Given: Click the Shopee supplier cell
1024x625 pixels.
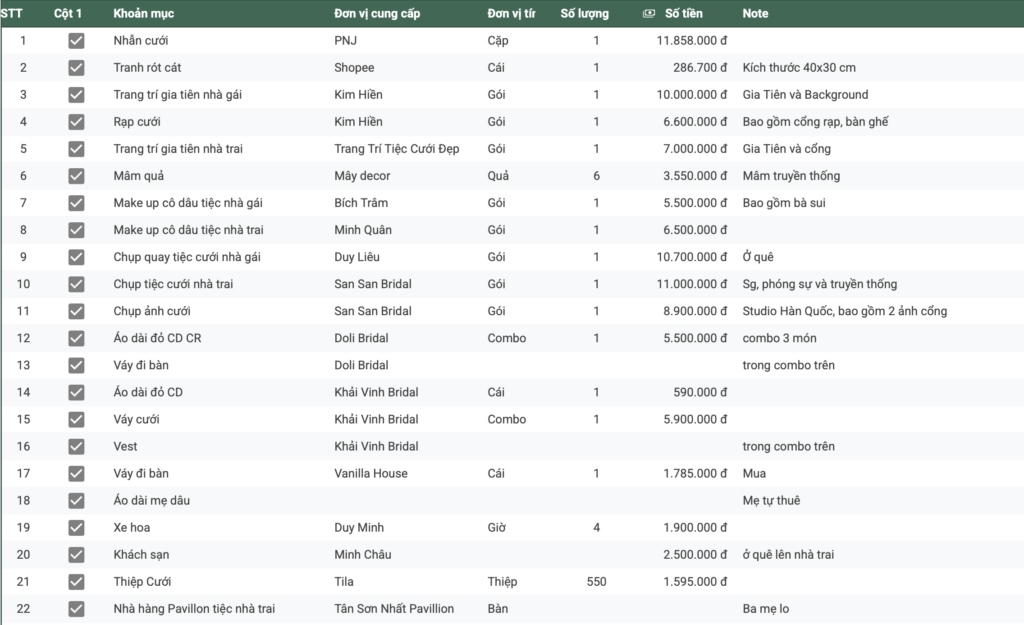Looking at the screenshot, I should (354, 67).
